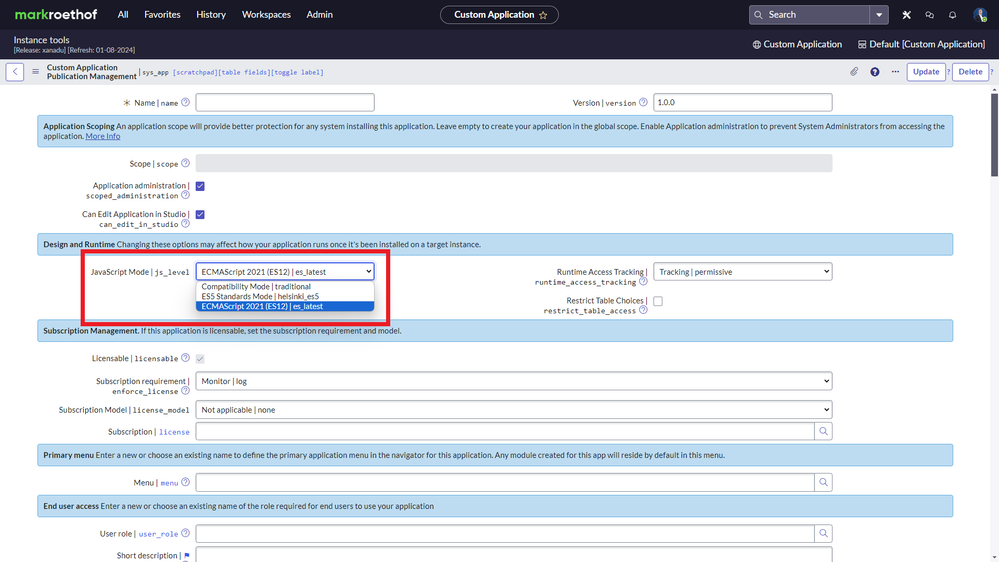The width and height of the screenshot is (999, 562).
Task: Open the Admin menu
Action: (319, 15)
